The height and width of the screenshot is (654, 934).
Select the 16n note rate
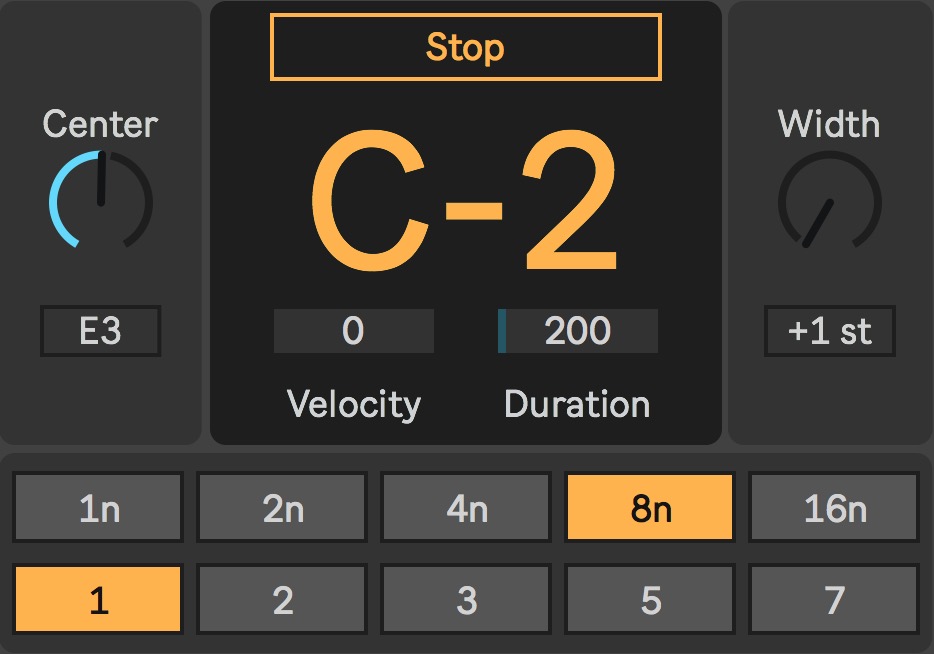834,508
